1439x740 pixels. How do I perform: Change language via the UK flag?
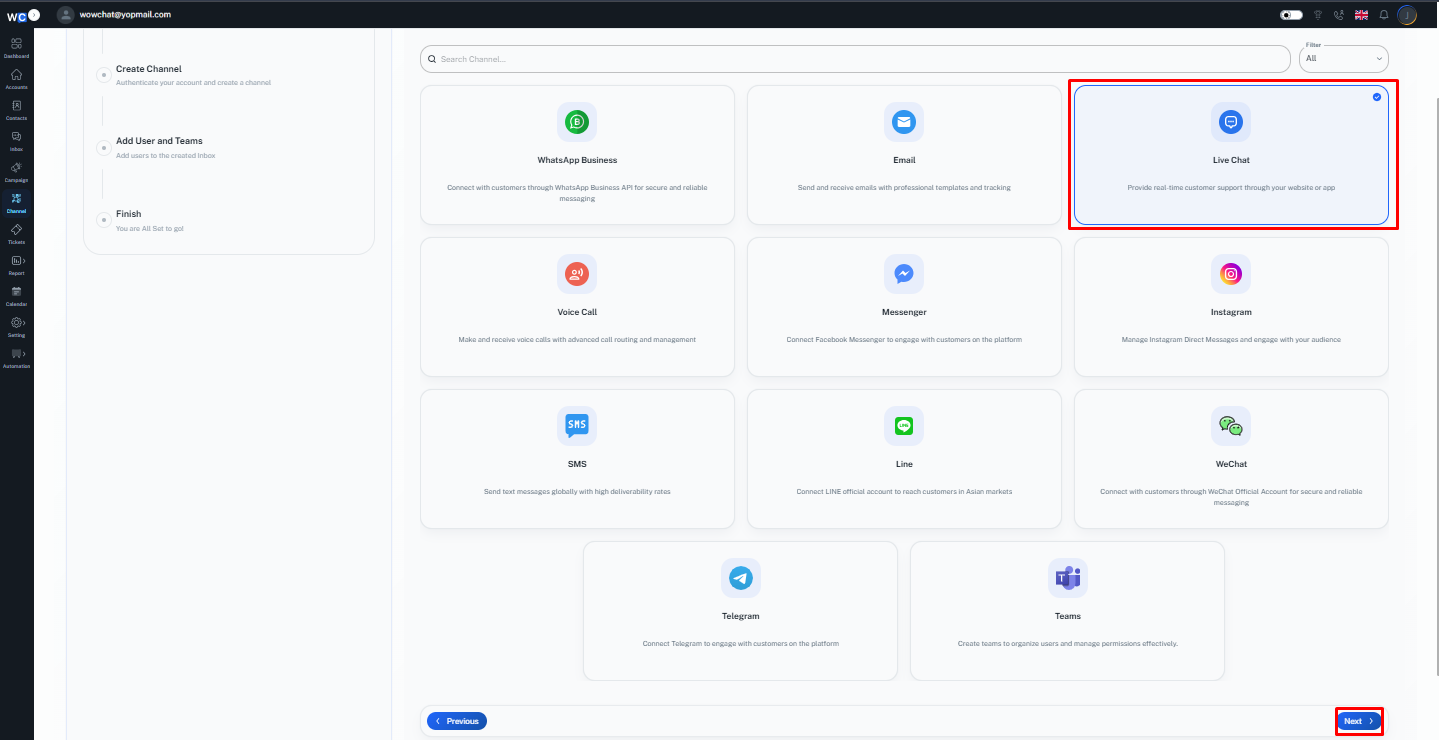(x=1361, y=15)
